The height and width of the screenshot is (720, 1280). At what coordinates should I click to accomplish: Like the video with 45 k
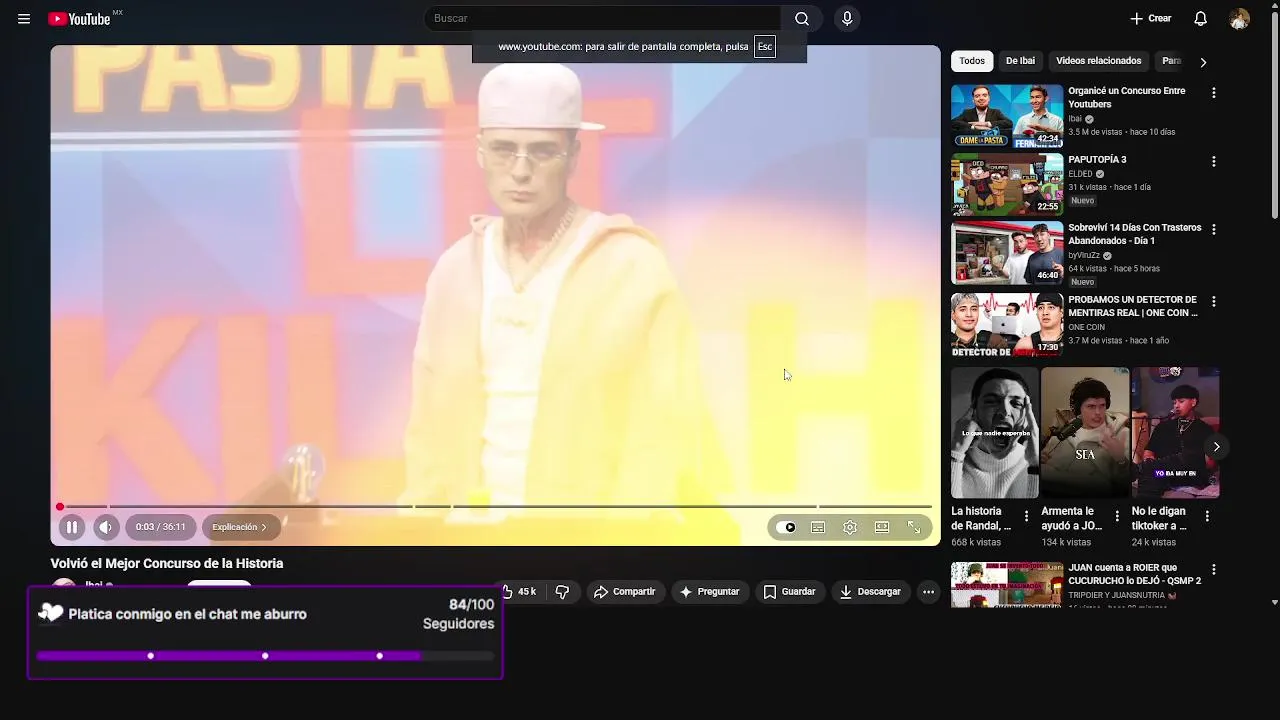coord(520,592)
